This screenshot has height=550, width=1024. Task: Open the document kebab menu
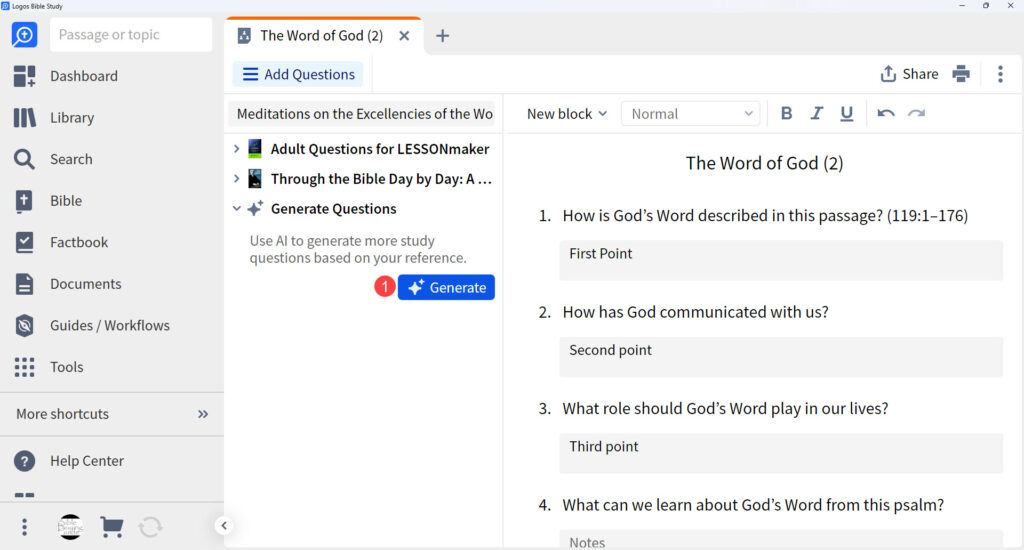click(1000, 74)
